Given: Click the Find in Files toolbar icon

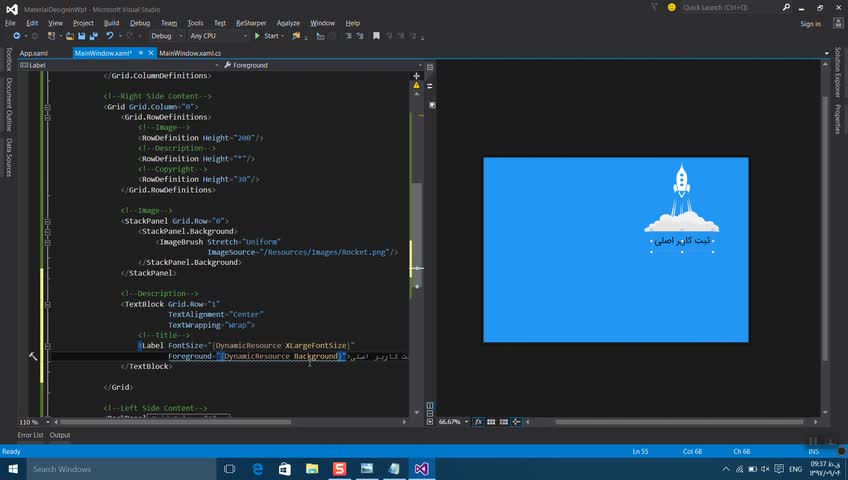Looking at the screenshot, I should click(x=296, y=36).
